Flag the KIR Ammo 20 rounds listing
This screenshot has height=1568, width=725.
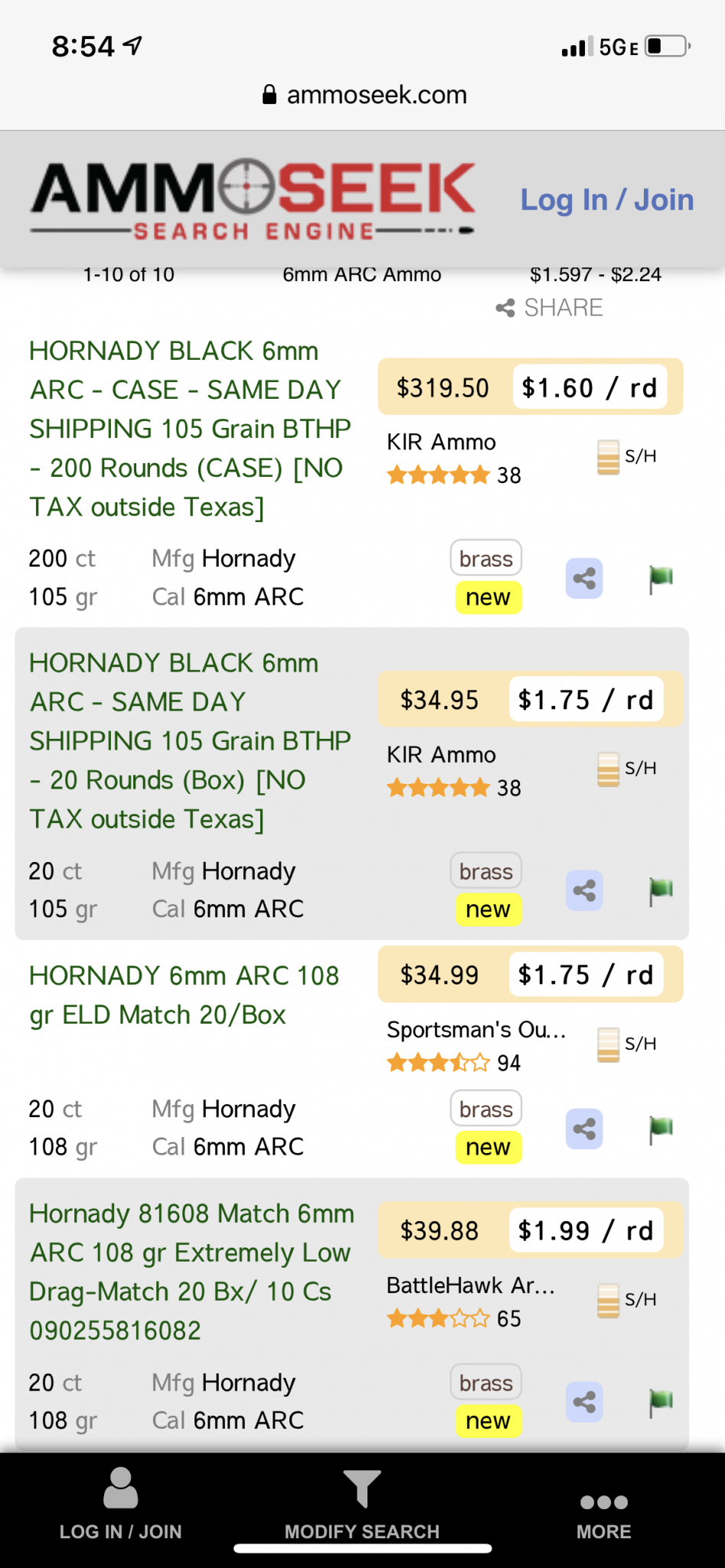tap(661, 890)
